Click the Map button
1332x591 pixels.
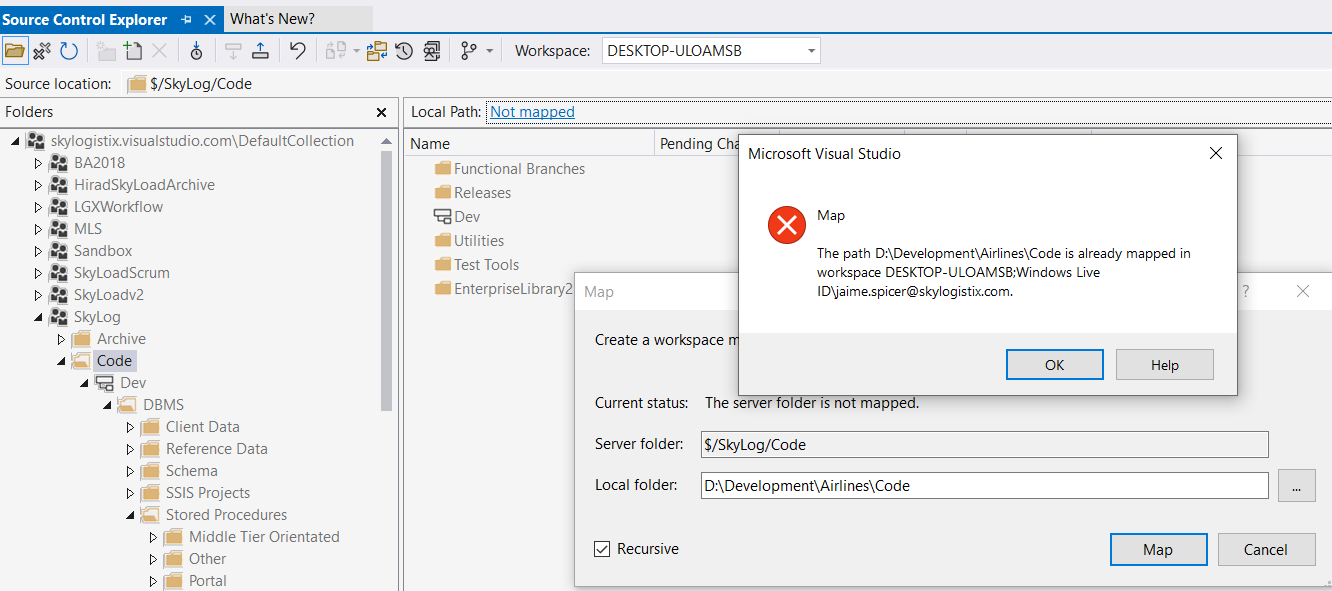click(x=1158, y=549)
